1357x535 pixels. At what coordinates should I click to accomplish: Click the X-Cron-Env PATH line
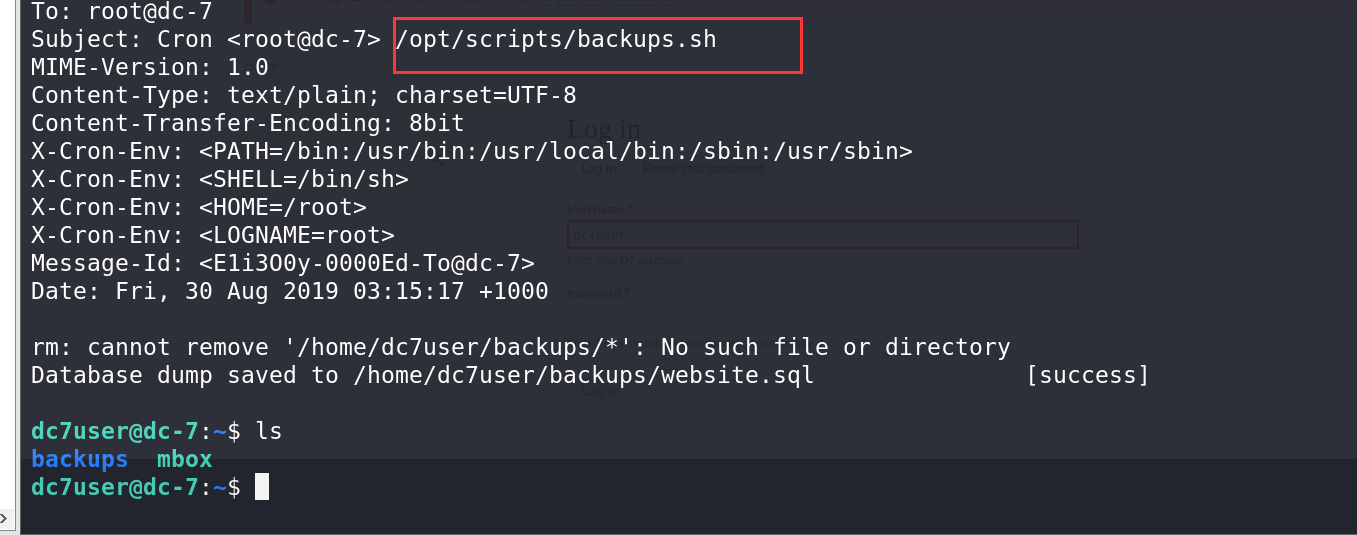click(x=472, y=151)
